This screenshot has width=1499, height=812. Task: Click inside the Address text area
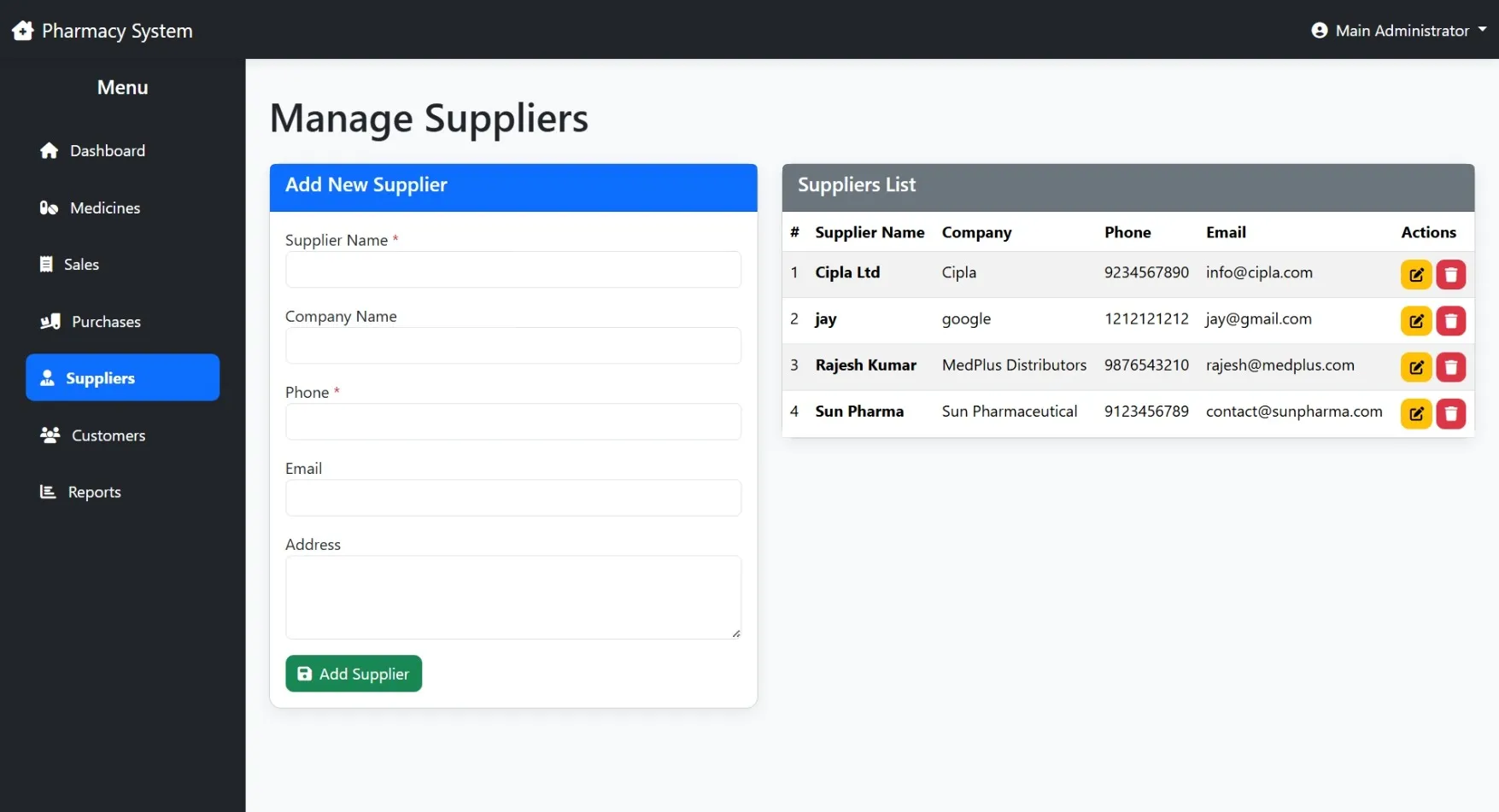tap(512, 596)
